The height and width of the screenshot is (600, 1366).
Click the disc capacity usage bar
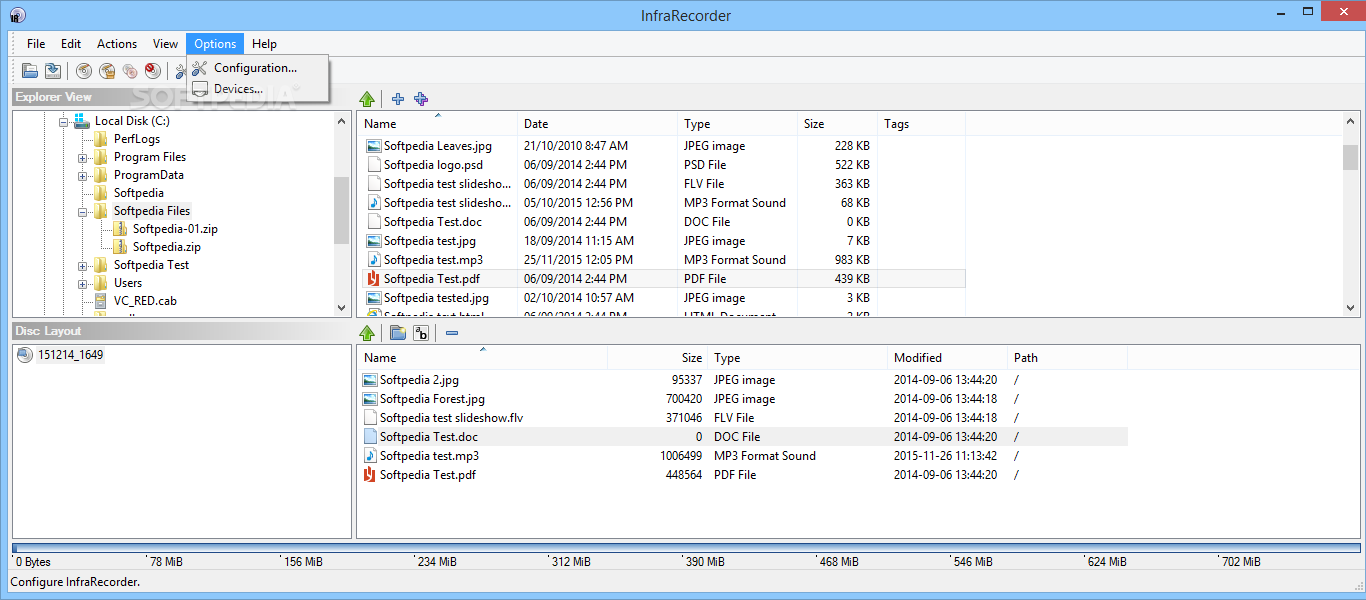pyautogui.click(x=686, y=548)
